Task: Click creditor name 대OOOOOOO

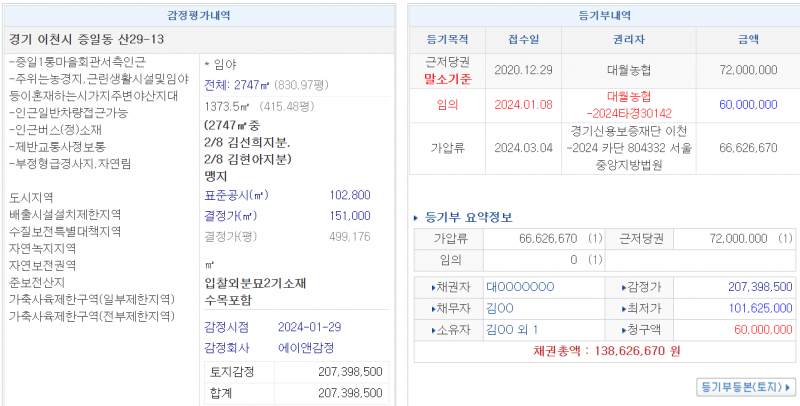Action: [x=519, y=287]
